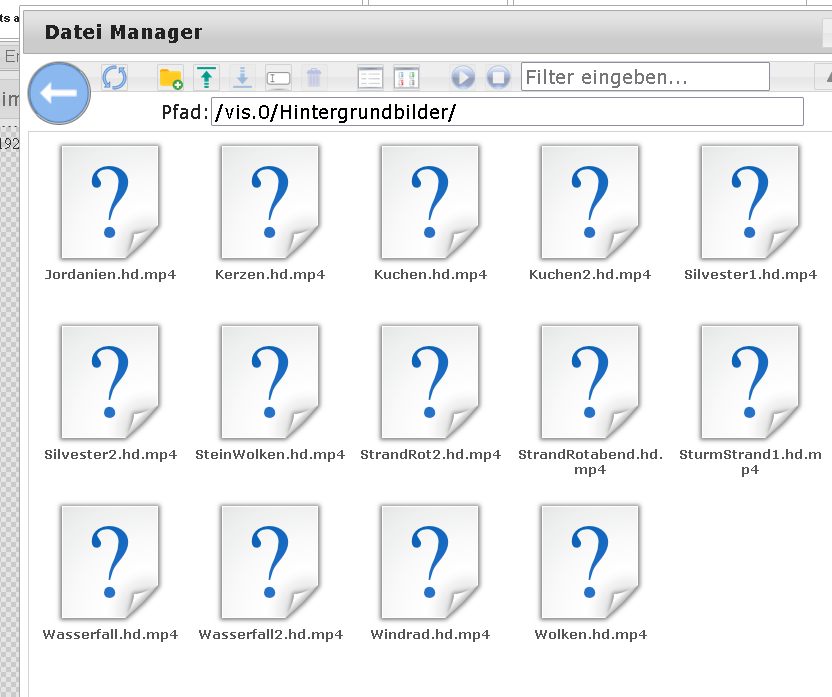
Task: Click the play button in toolbar
Action: (463, 78)
